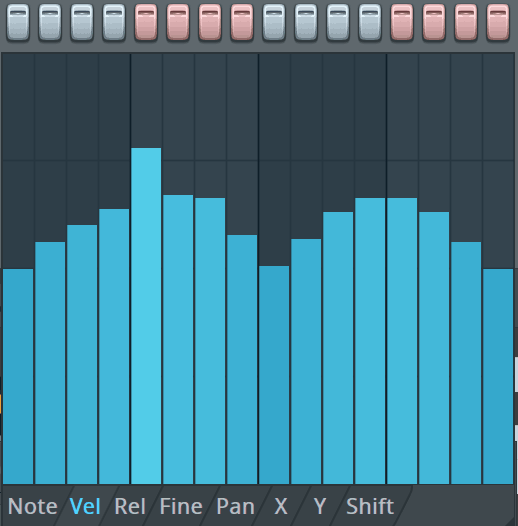
Task: Toggle step 13 pink button
Action: [402, 22]
